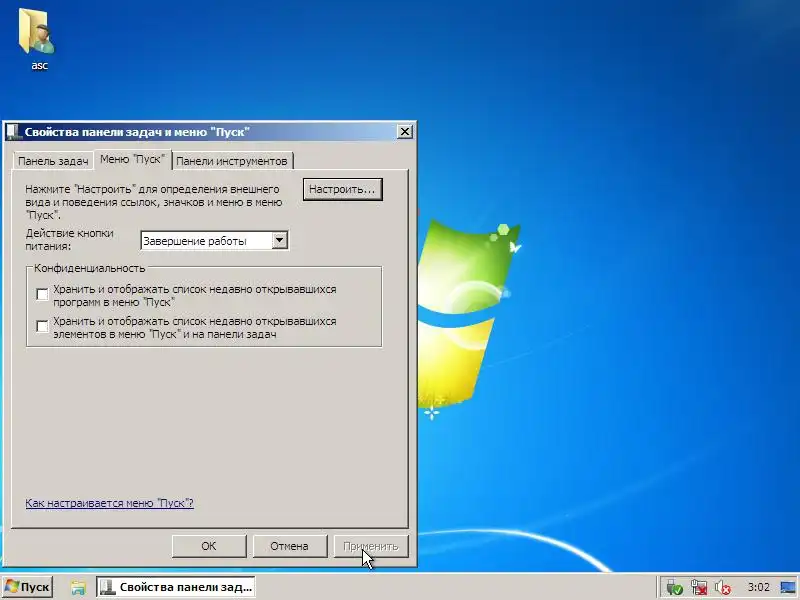Click the Пуск start button

[x=28, y=587]
